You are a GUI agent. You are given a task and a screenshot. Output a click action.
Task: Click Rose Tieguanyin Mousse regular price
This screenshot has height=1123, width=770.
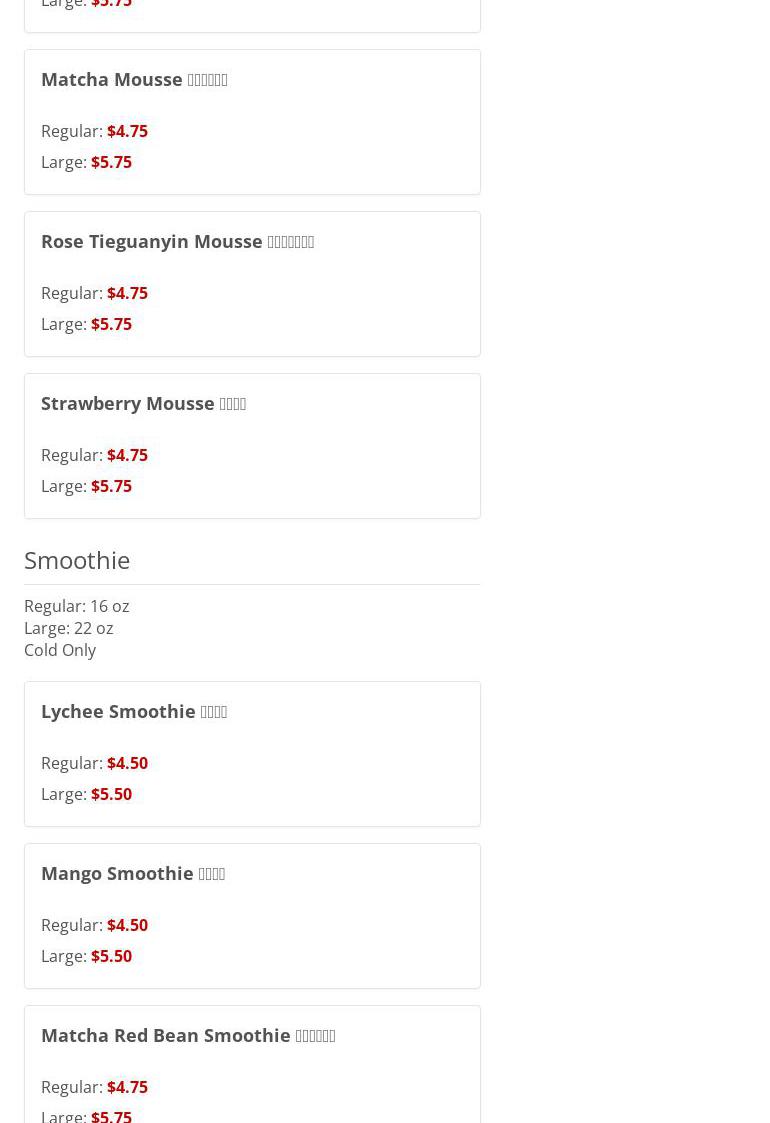pos(127,293)
